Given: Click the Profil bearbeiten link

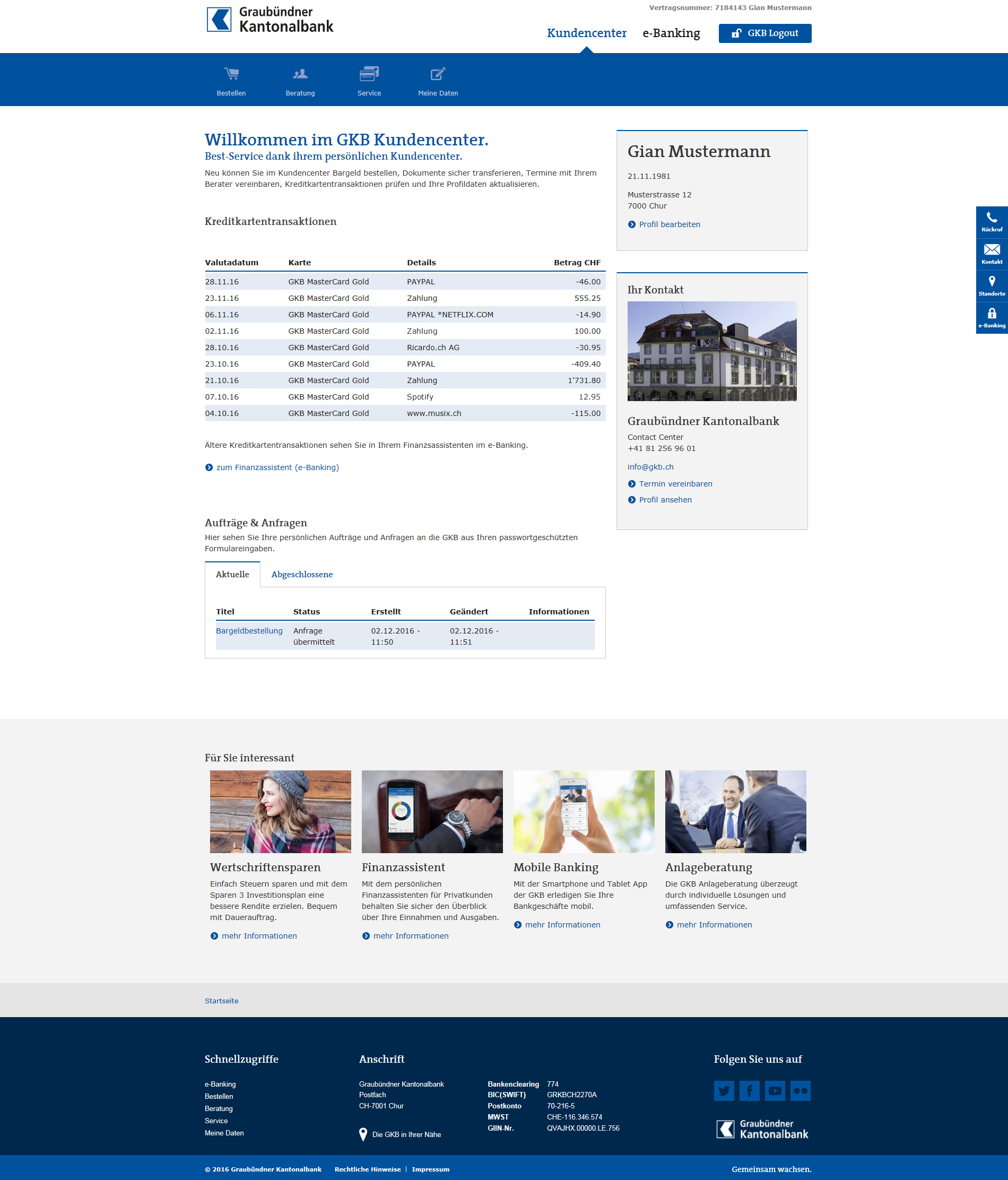Looking at the screenshot, I should pos(669,224).
